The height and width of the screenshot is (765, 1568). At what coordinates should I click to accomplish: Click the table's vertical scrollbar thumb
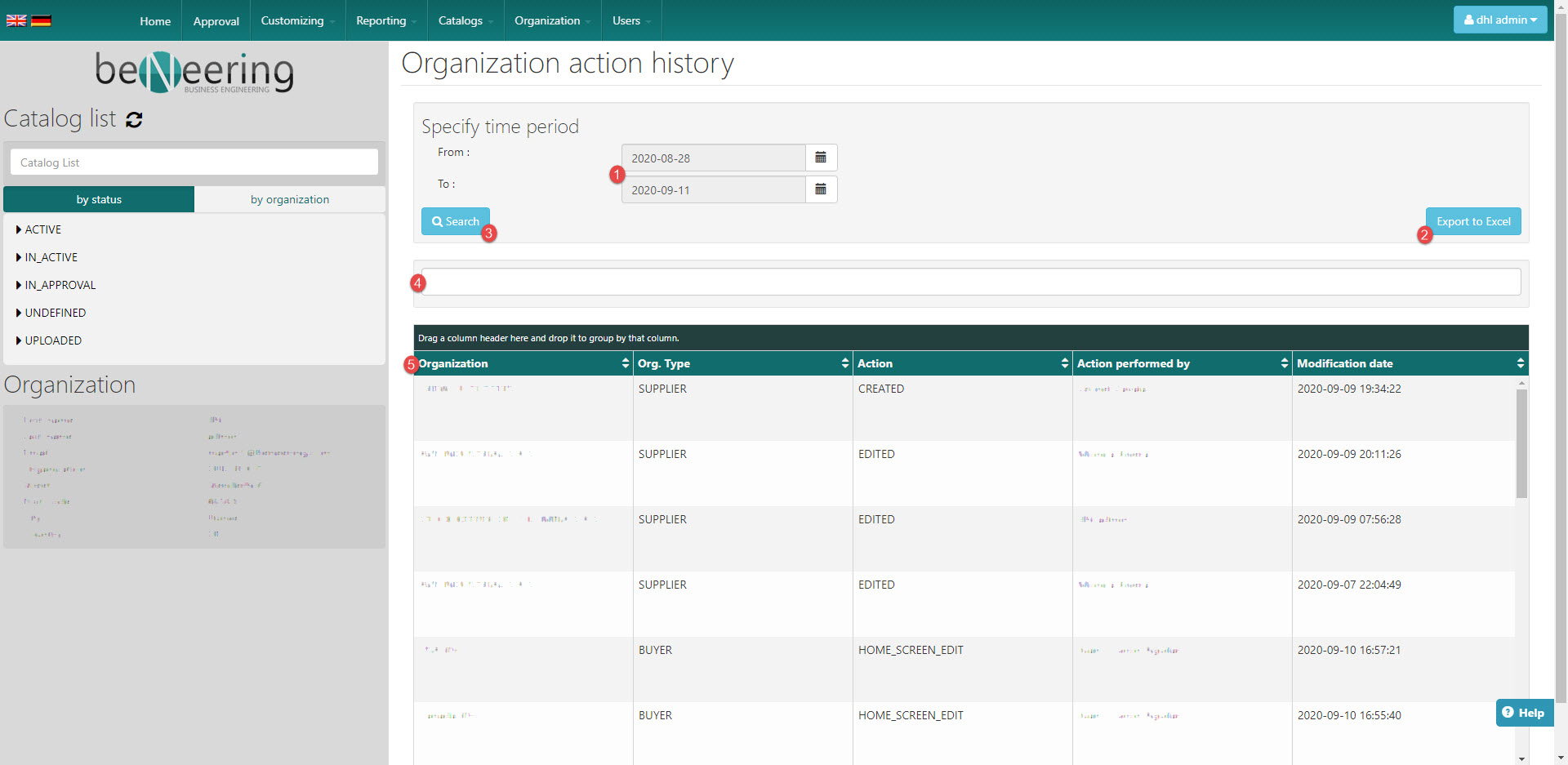tap(1521, 443)
